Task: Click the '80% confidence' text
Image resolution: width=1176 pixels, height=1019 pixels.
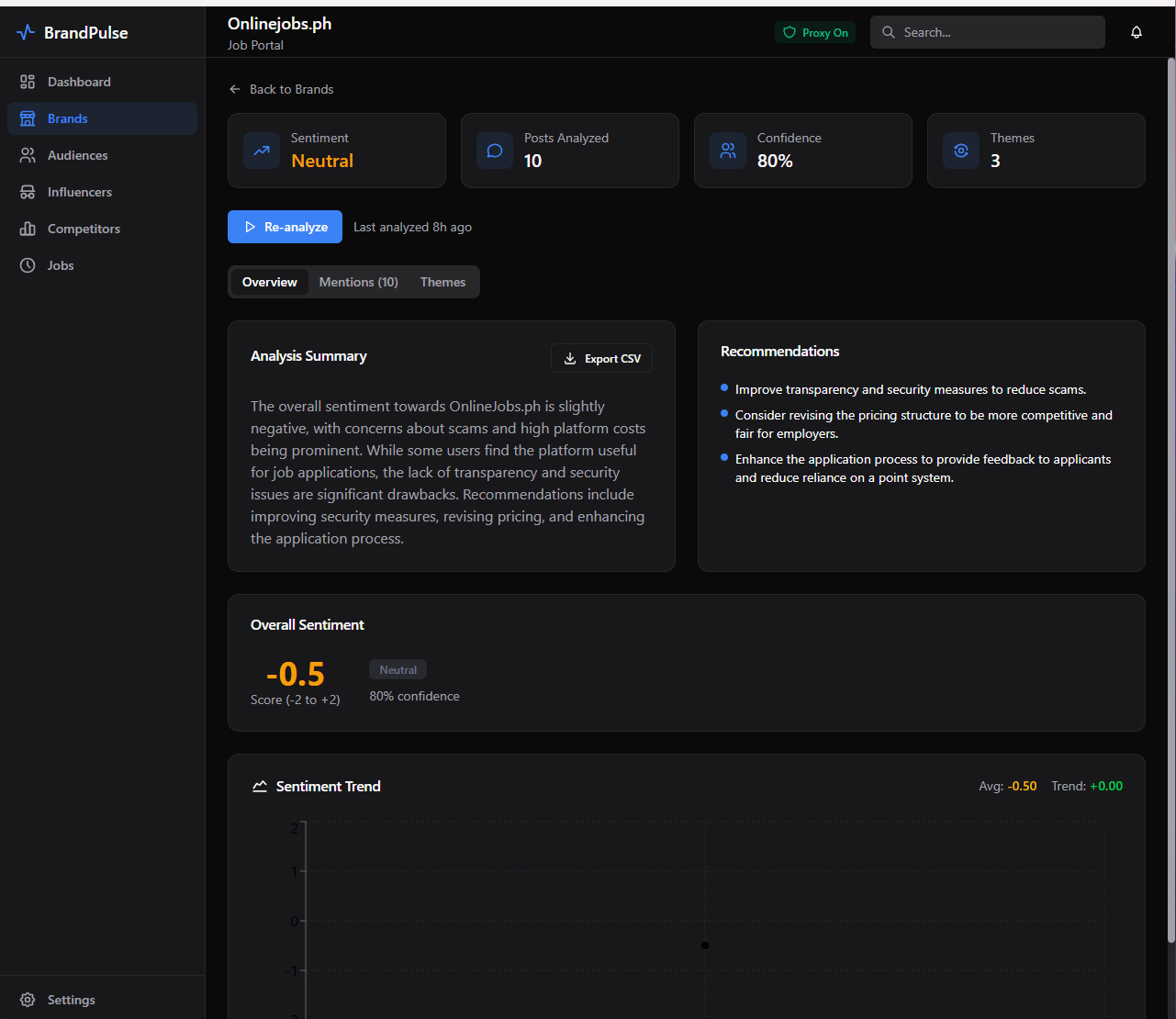Action: pyautogui.click(x=415, y=696)
